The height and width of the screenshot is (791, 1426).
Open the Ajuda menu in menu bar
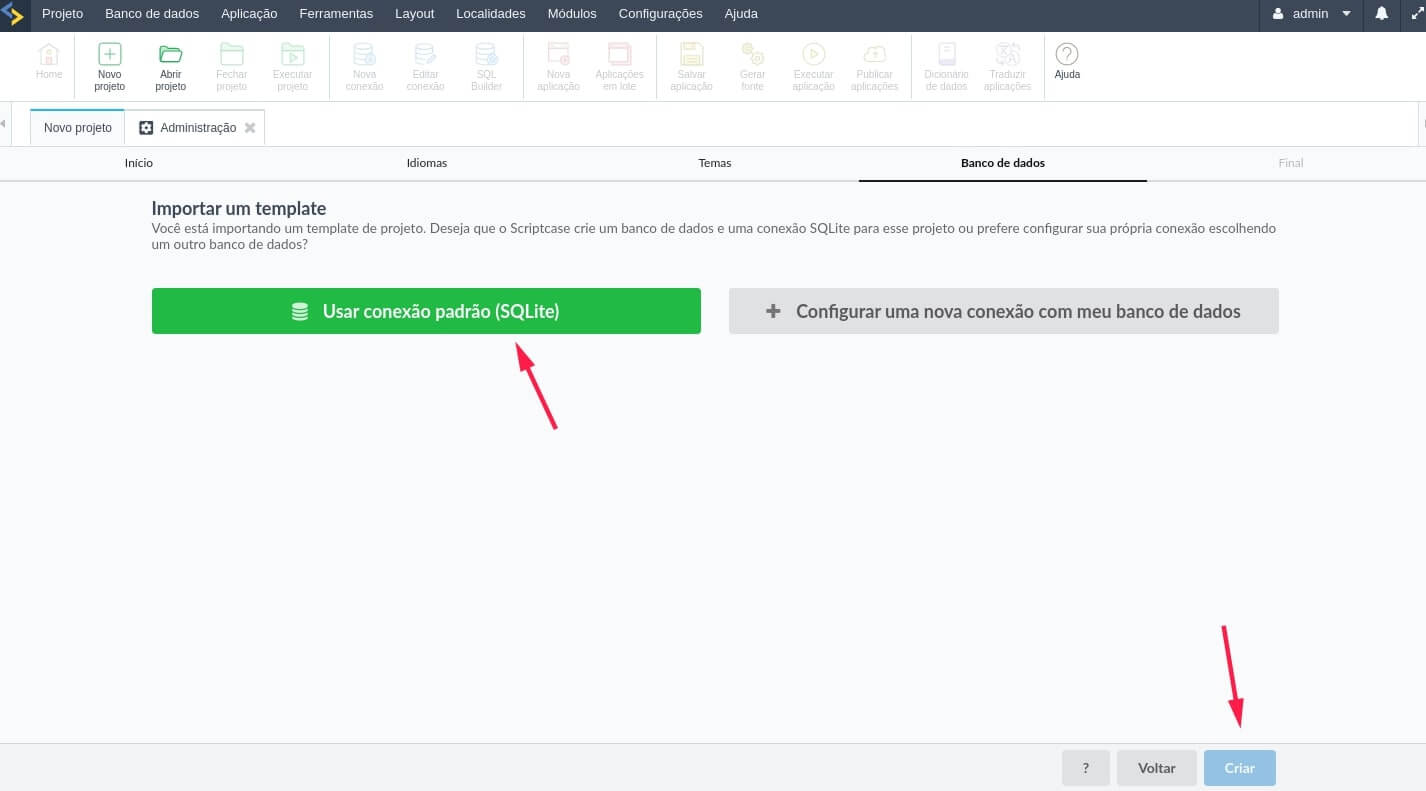click(741, 14)
